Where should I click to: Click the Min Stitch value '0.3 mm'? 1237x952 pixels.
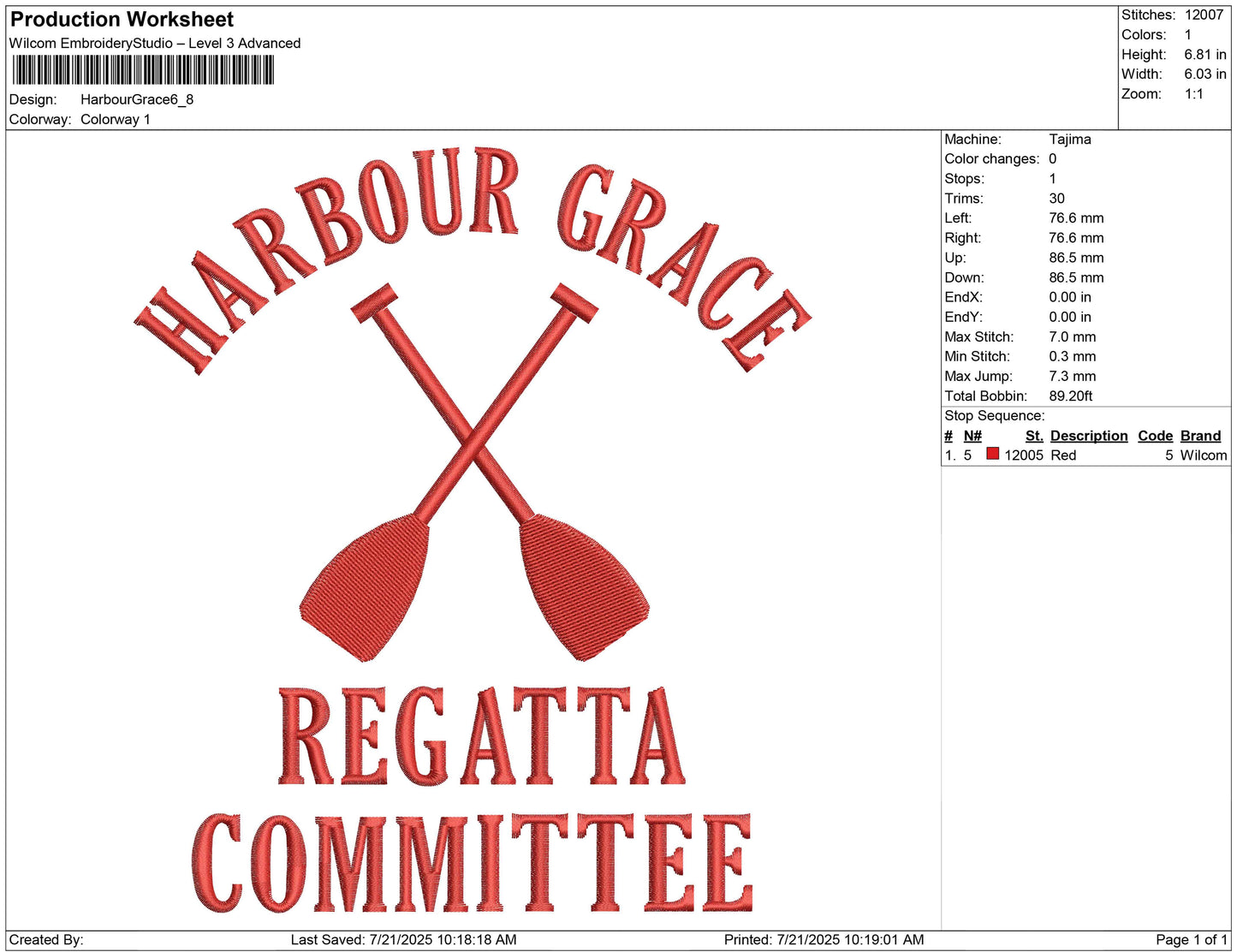click(1073, 356)
